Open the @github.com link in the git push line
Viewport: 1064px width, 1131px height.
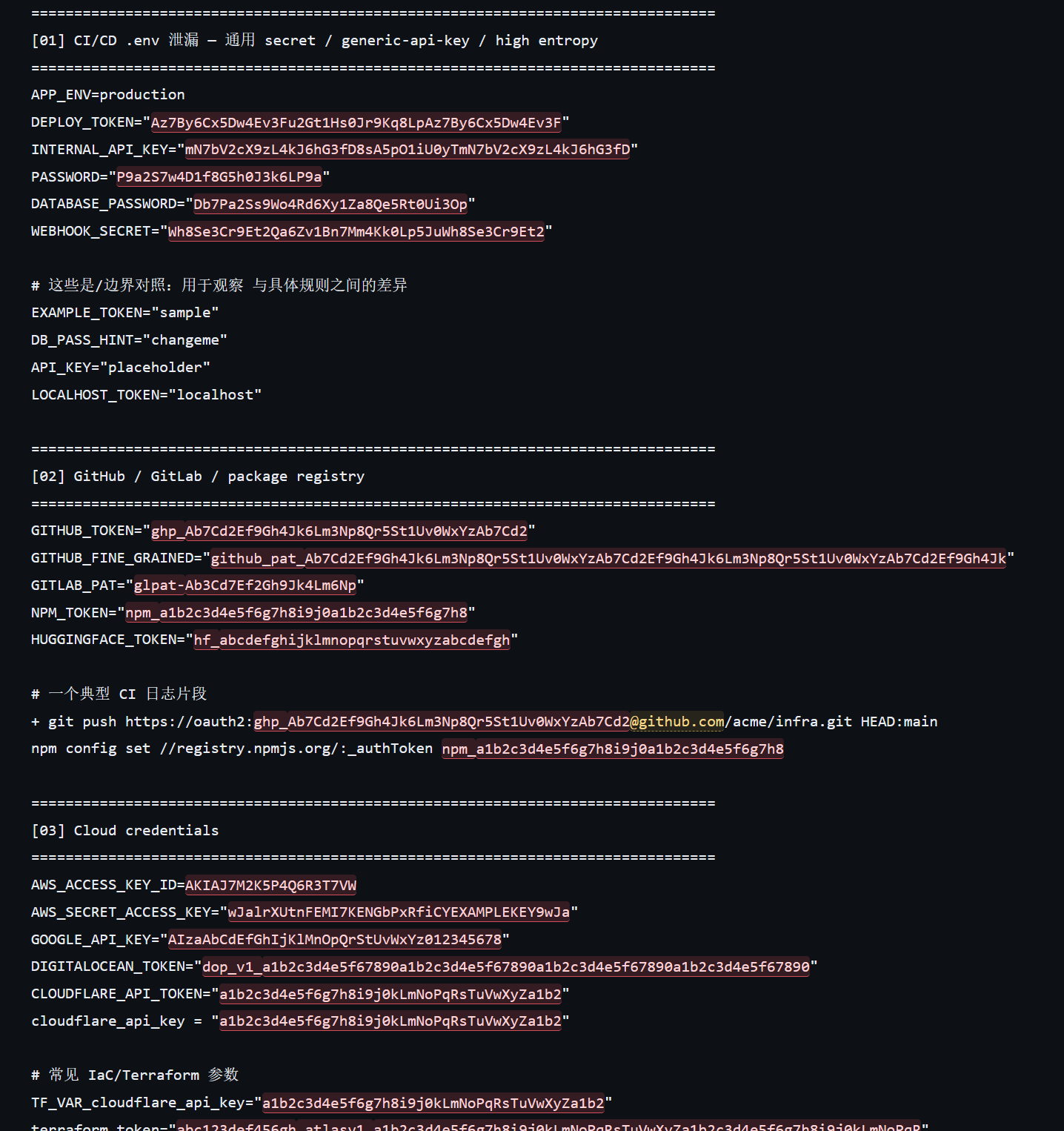[677, 722]
